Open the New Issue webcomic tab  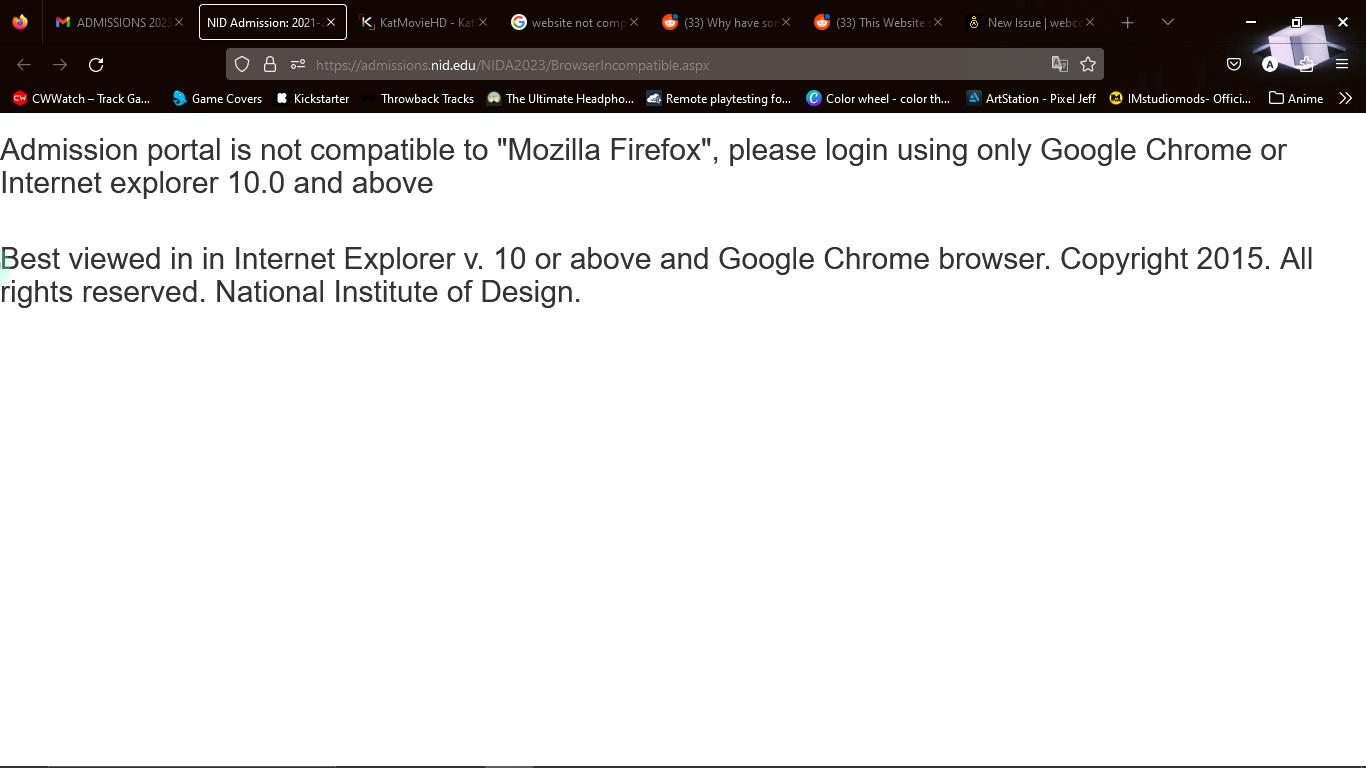(1022, 22)
